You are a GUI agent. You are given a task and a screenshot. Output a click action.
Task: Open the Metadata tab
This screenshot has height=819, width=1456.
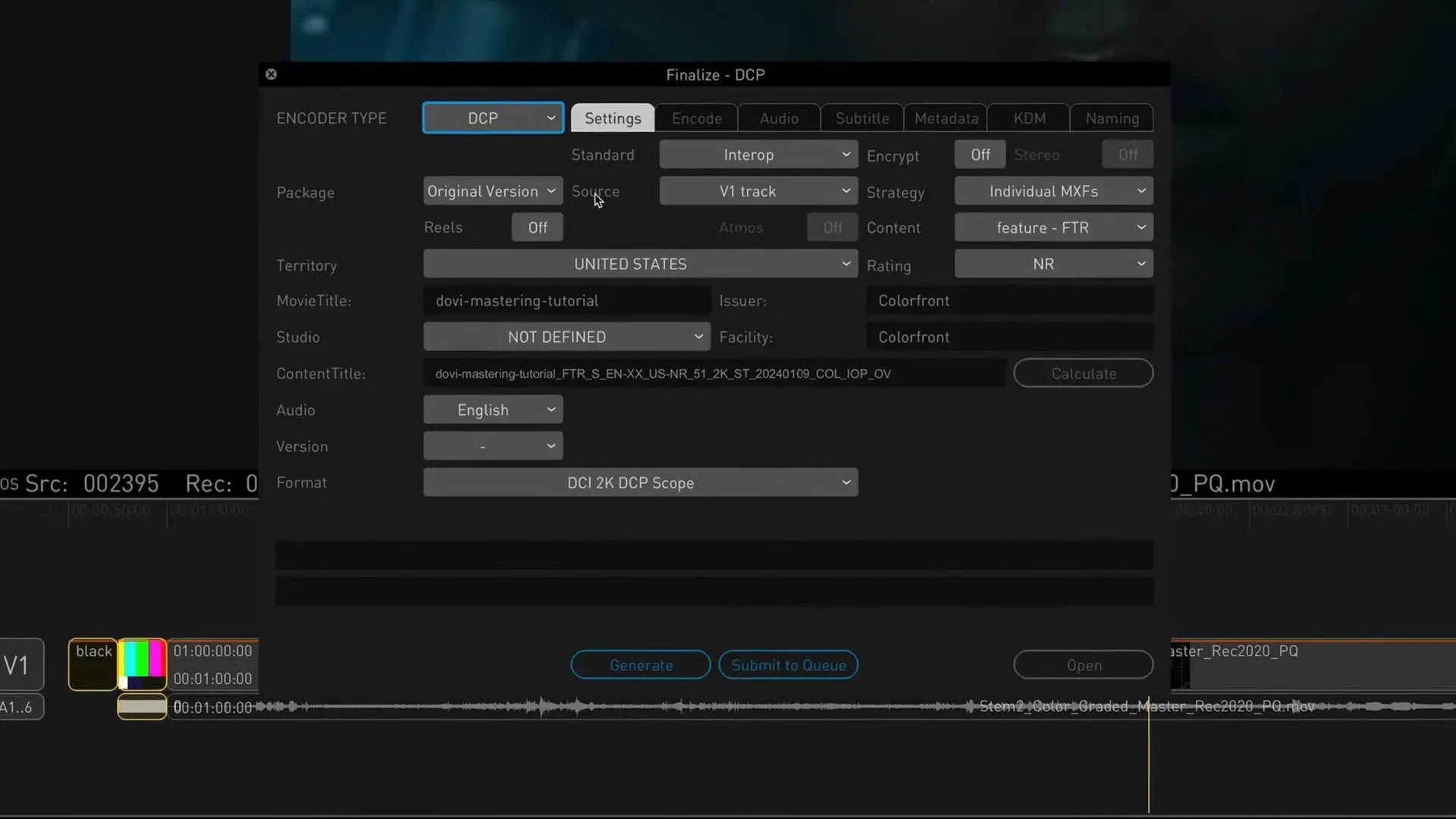pyautogui.click(x=946, y=118)
